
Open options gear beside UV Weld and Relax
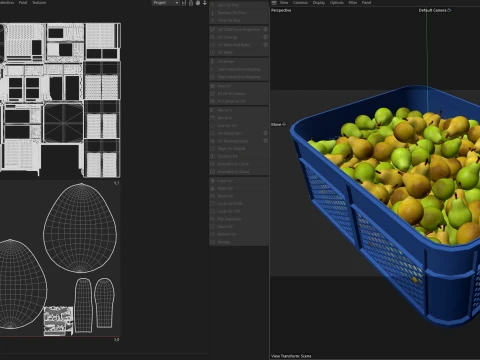coord(265,45)
